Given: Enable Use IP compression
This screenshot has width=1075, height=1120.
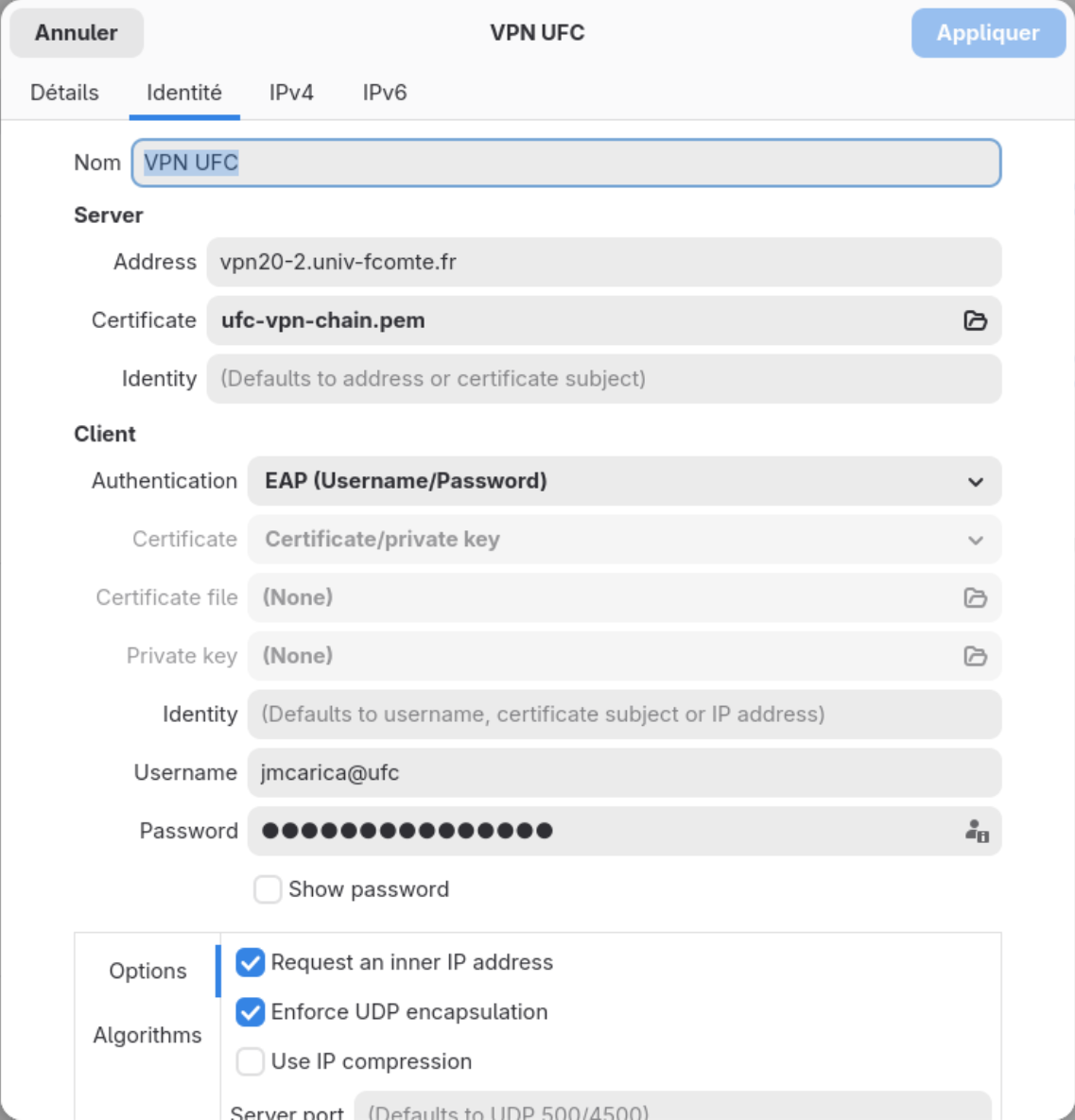Looking at the screenshot, I should click(x=251, y=1061).
